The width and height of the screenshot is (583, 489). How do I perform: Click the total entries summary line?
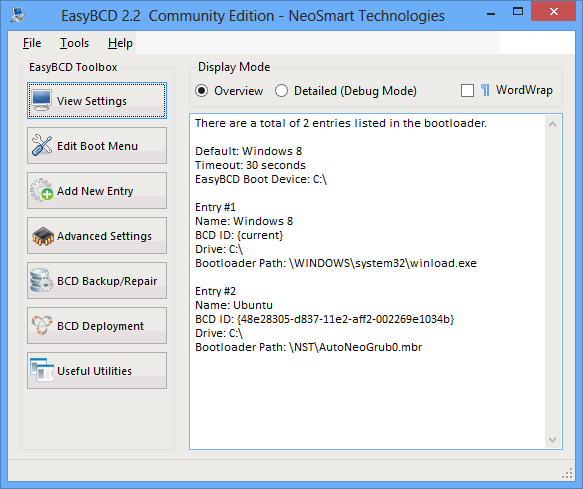coord(341,123)
